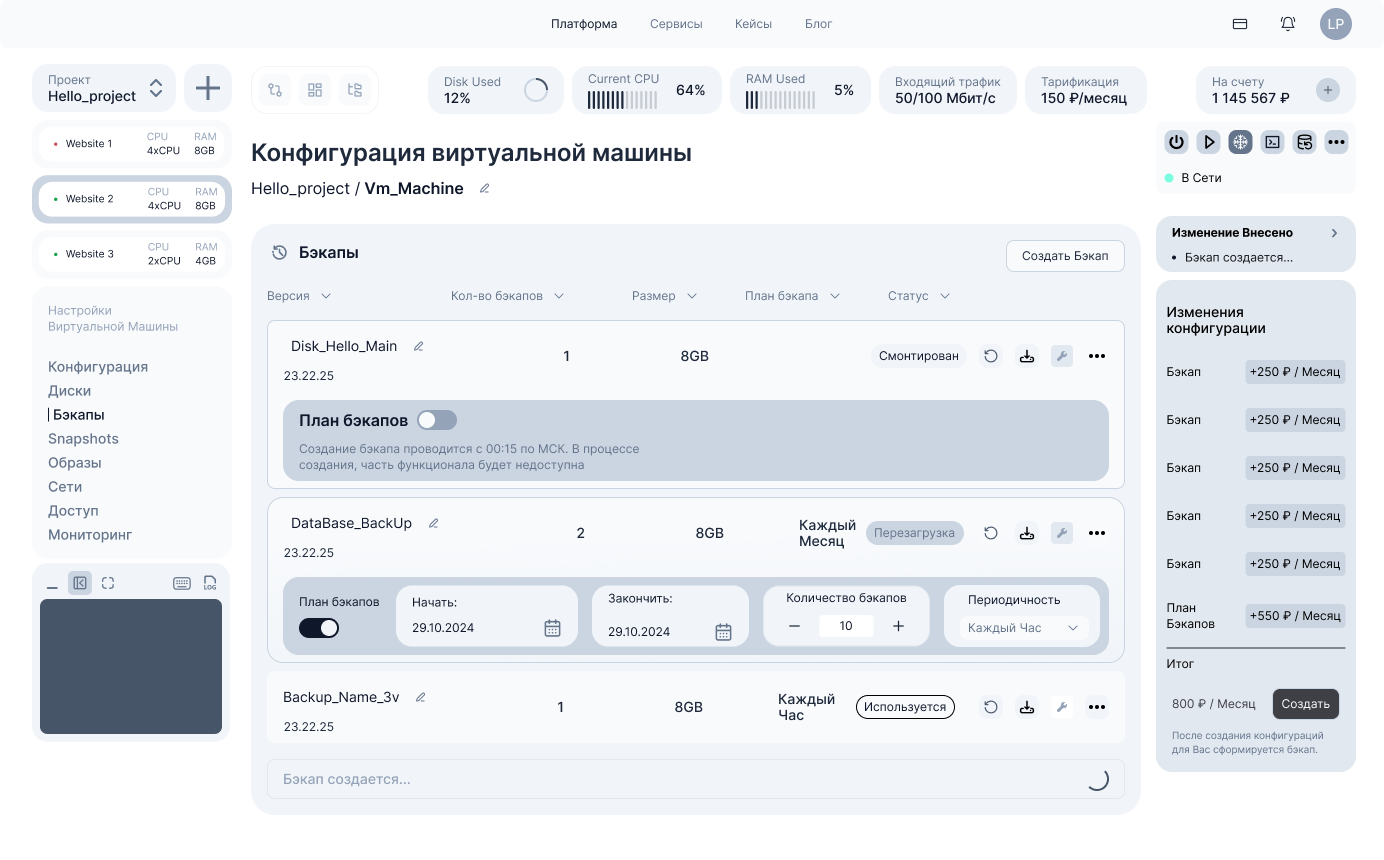Disable backup plan toggle for DataBase_BackUp
The width and height of the screenshot is (1384, 860).
pos(319,628)
